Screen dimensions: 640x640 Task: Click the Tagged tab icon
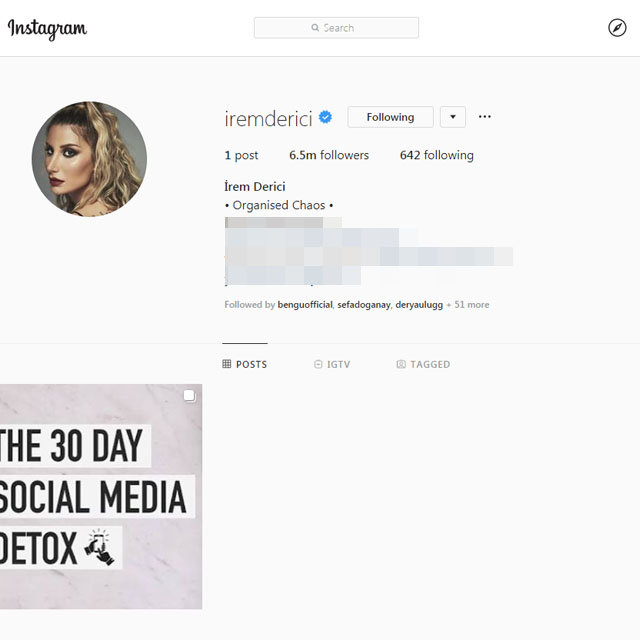click(x=401, y=364)
